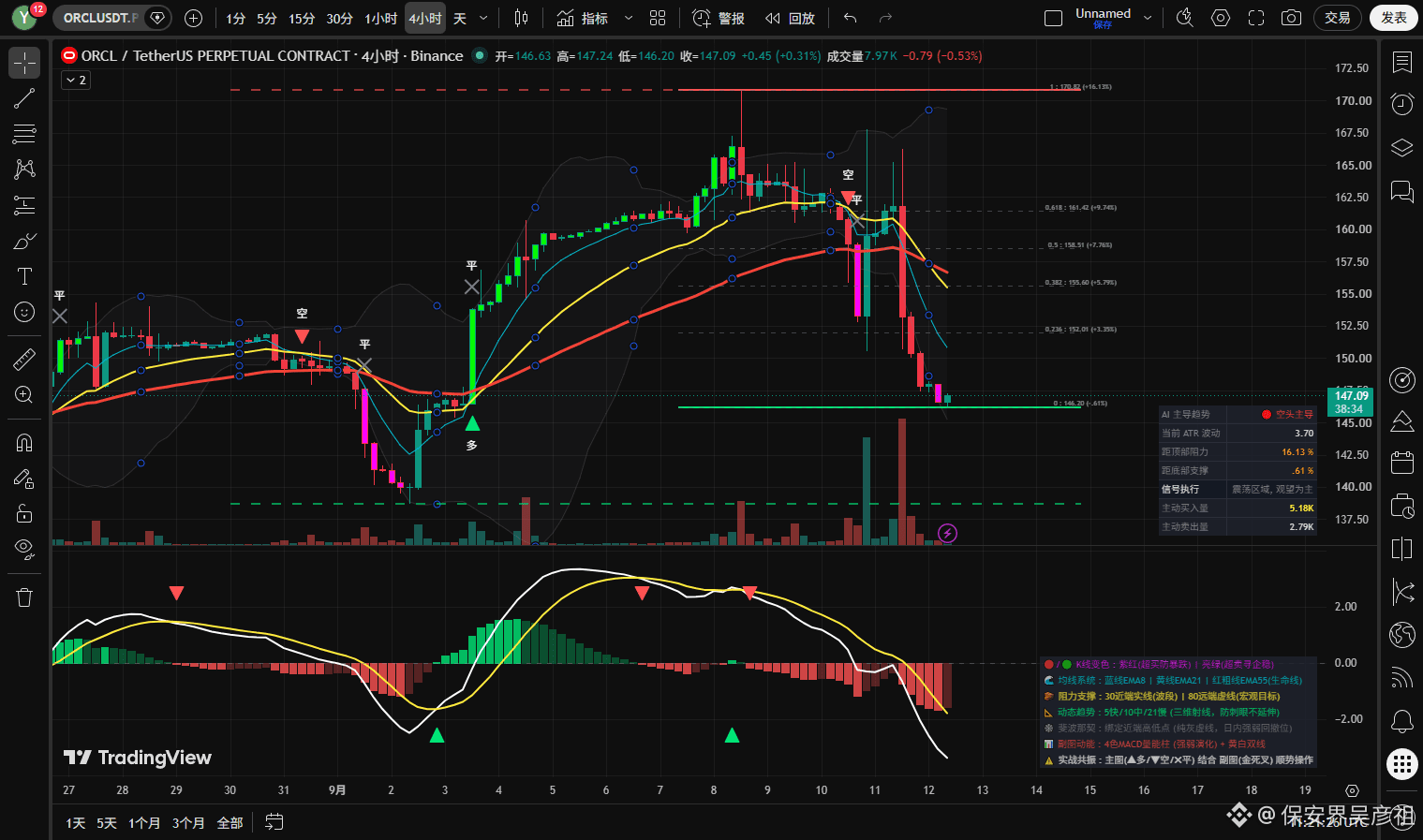1423x840 pixels.
Task: Click the 交易 trade button
Action: [x=1338, y=18]
